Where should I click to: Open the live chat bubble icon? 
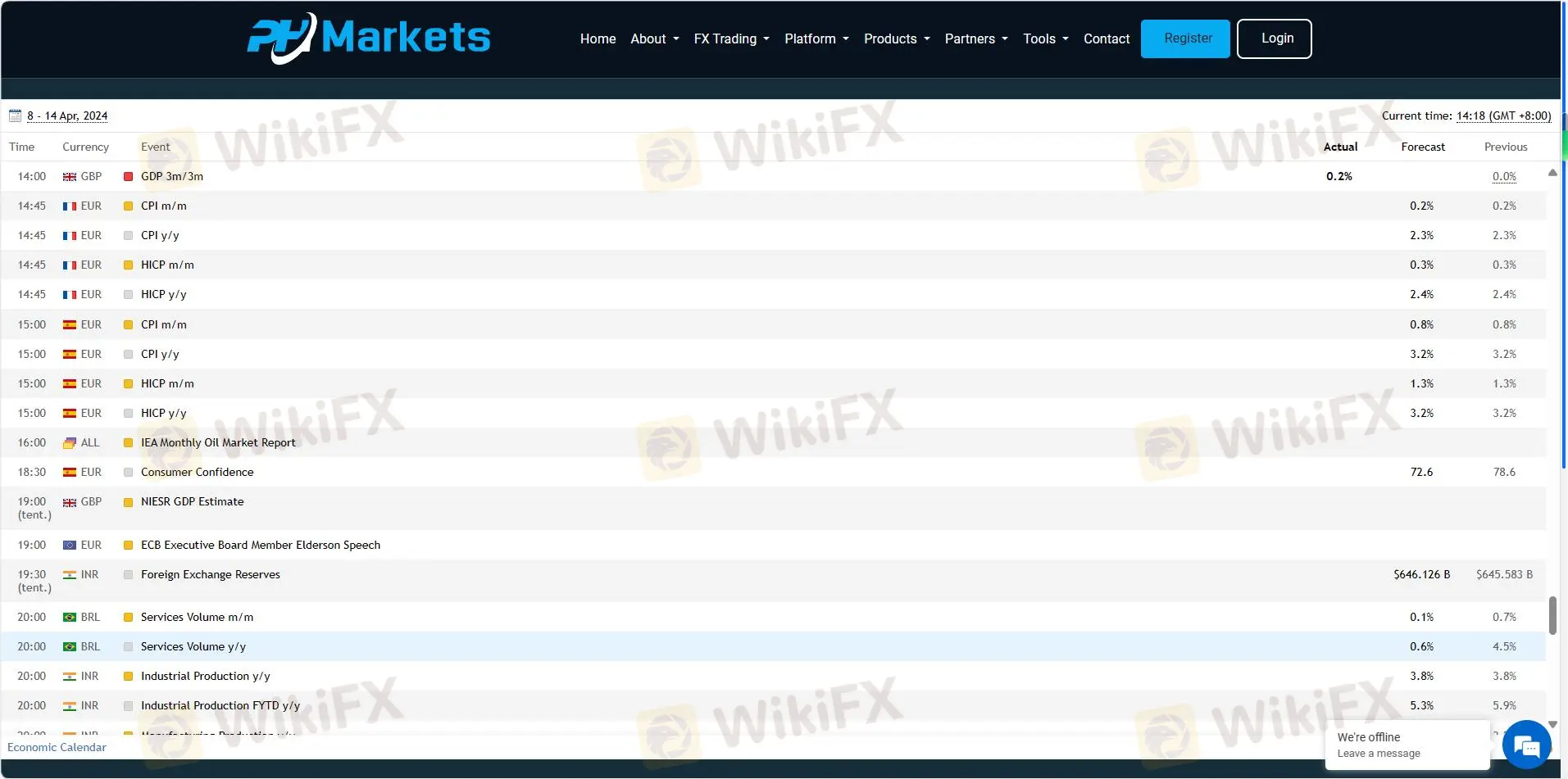(x=1526, y=745)
